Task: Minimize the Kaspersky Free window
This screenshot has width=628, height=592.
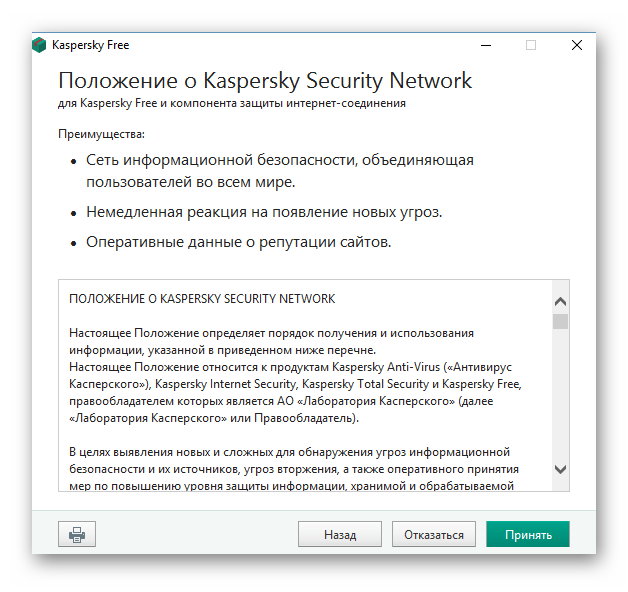Action: [485, 45]
